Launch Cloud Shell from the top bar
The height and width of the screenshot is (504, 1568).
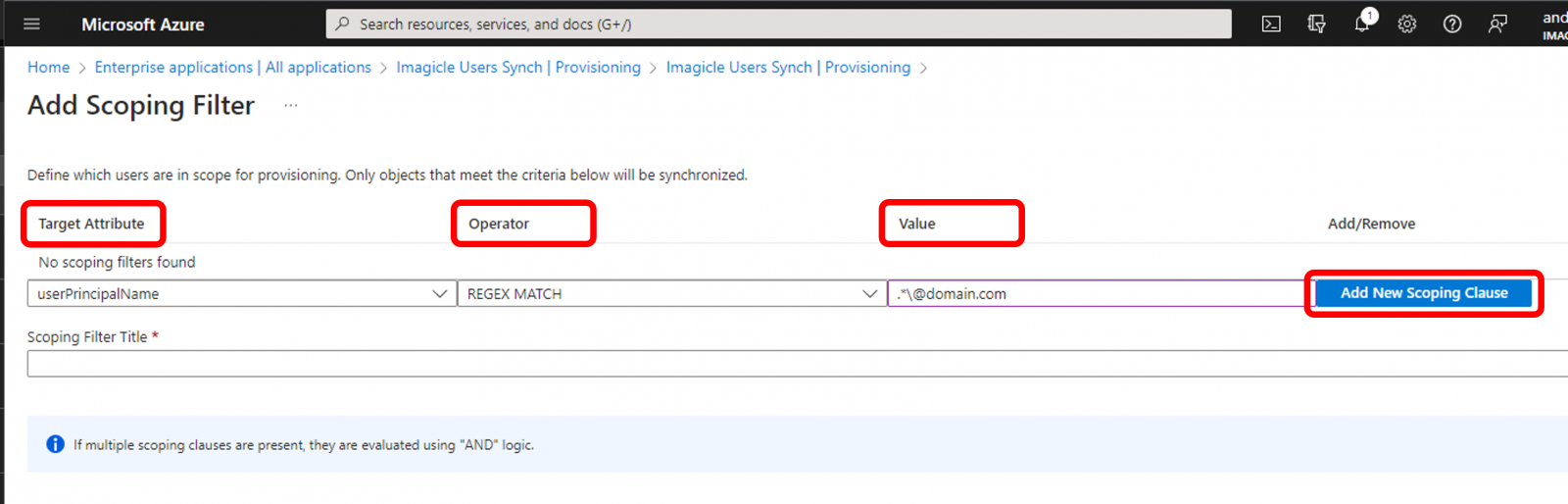point(1271,24)
